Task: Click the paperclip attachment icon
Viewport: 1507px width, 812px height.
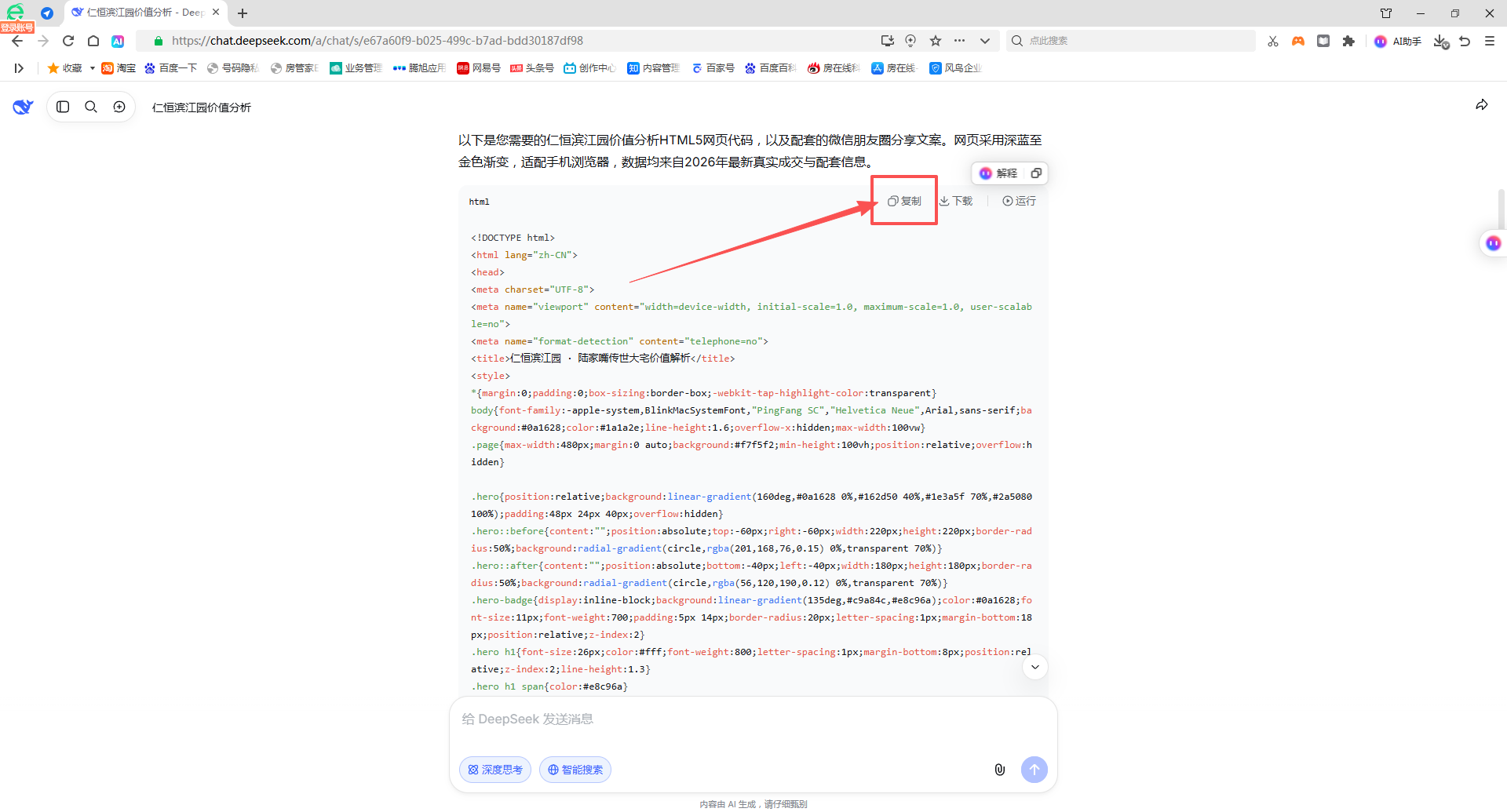Action: click(1000, 770)
